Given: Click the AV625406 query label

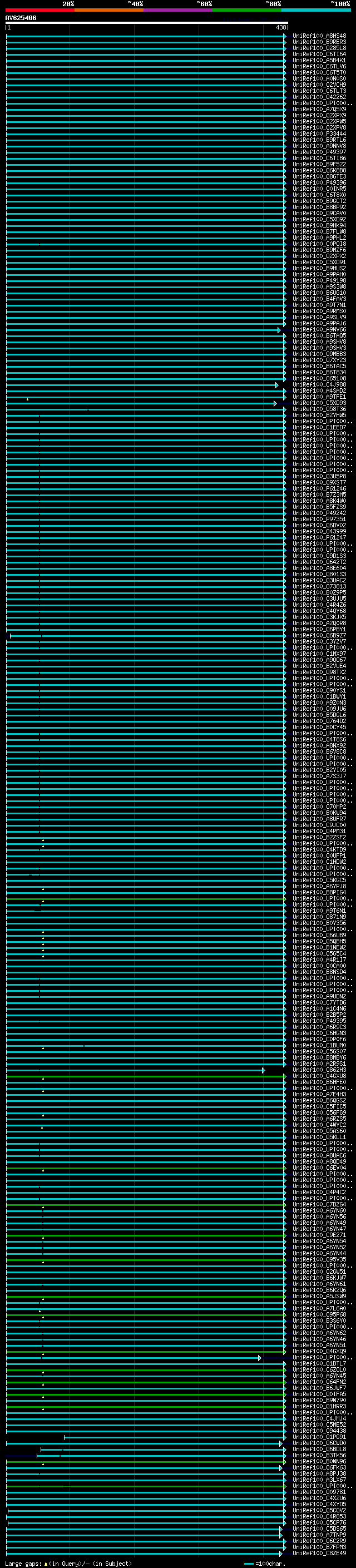Looking at the screenshot, I should 21,18.
